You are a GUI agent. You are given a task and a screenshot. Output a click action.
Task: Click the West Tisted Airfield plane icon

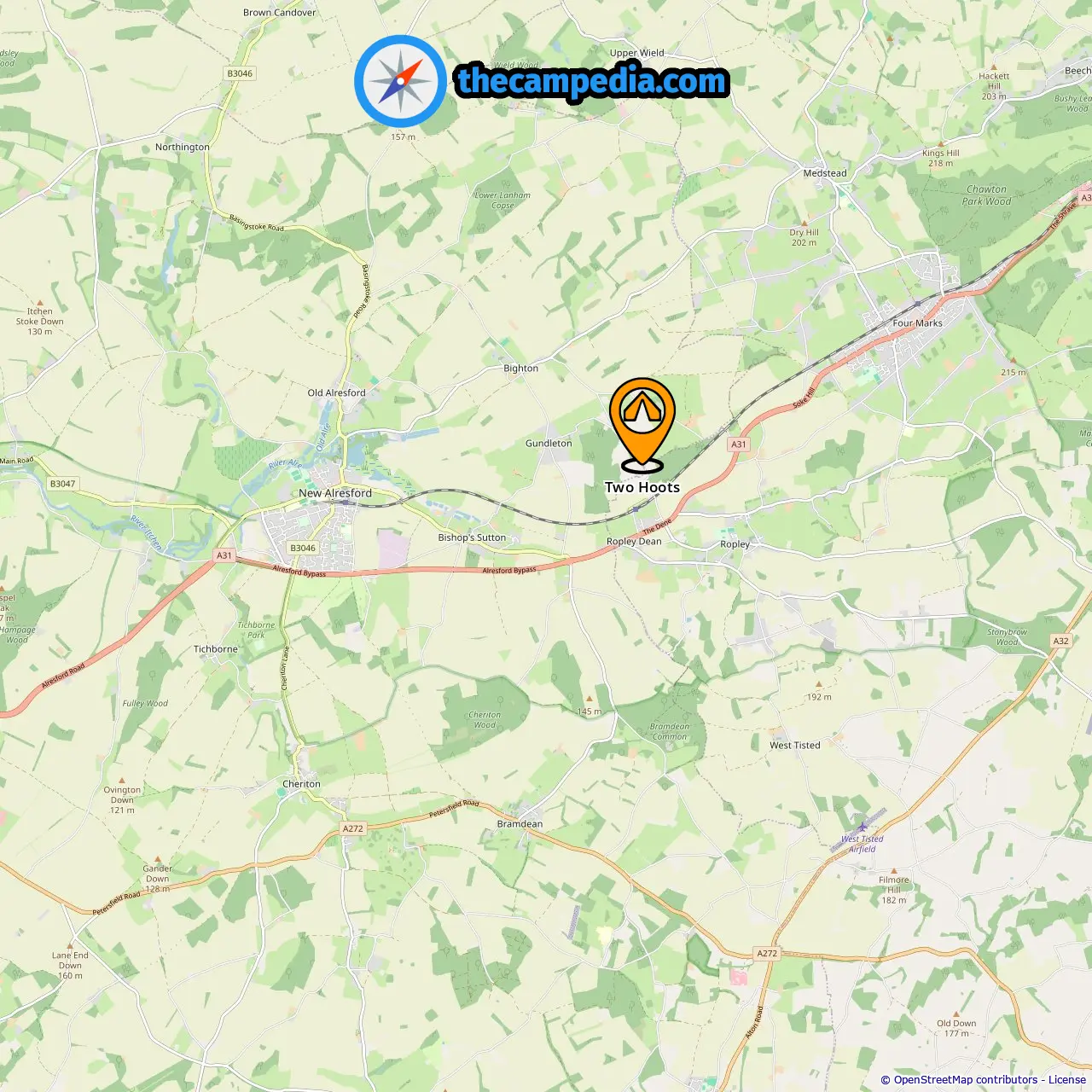(x=863, y=826)
